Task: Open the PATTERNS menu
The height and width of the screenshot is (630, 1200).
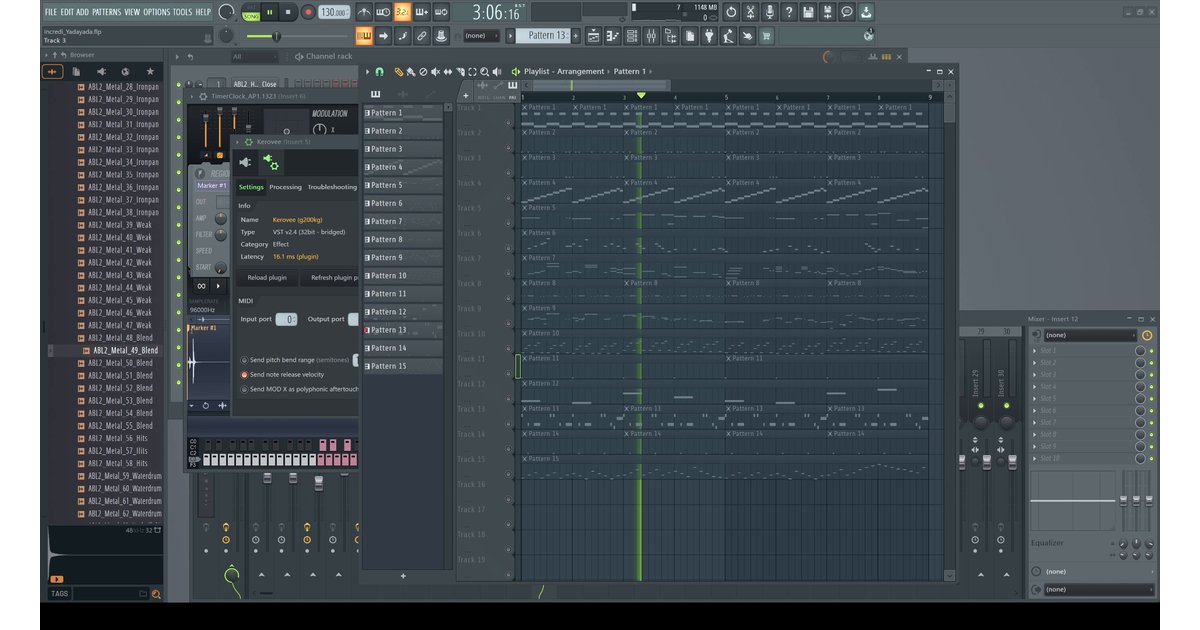Action: click(x=106, y=12)
